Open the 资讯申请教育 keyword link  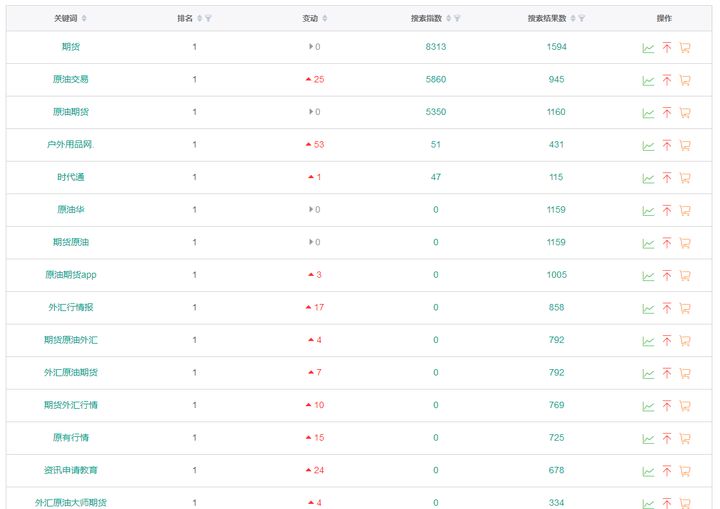click(x=71, y=470)
